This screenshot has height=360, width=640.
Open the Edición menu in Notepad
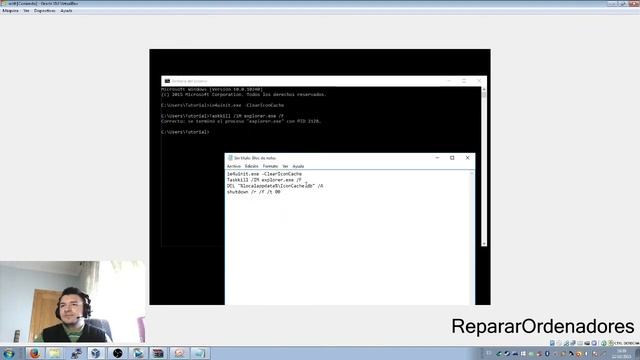[251, 166]
